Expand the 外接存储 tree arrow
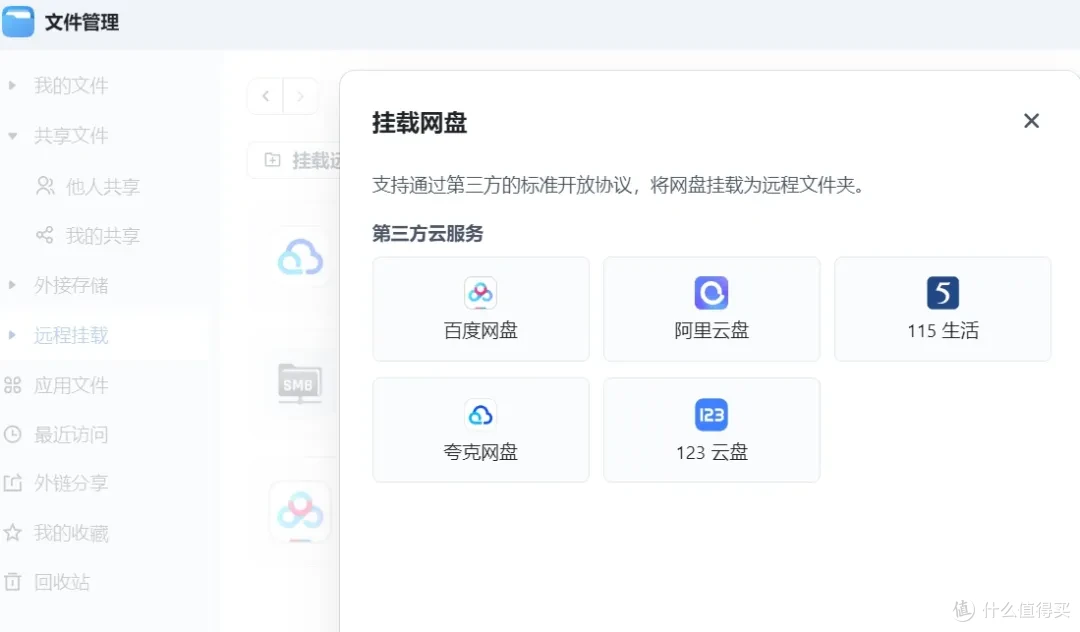Viewport: 1080px width, 632px height. [x=12, y=285]
